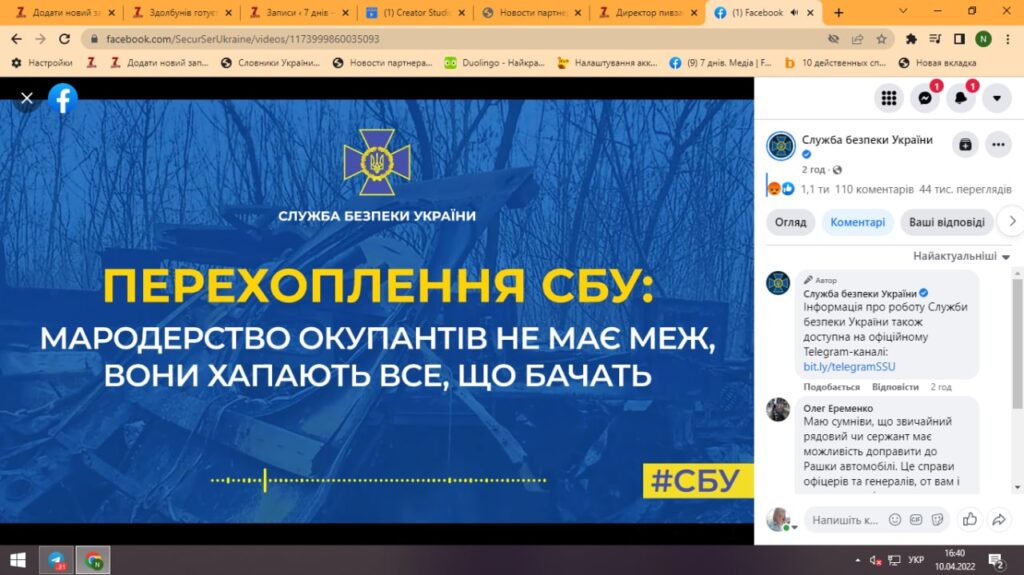Open the Facebook notifications bell
The width and height of the screenshot is (1024, 575).
tap(961, 98)
